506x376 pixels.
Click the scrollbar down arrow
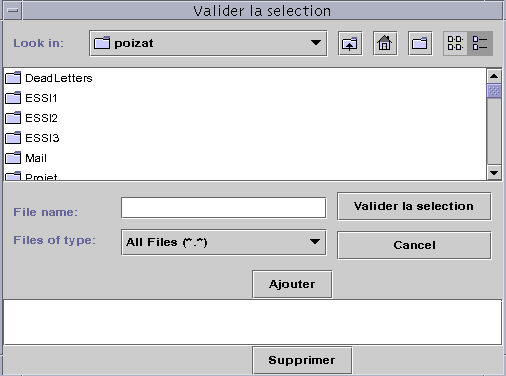click(494, 173)
